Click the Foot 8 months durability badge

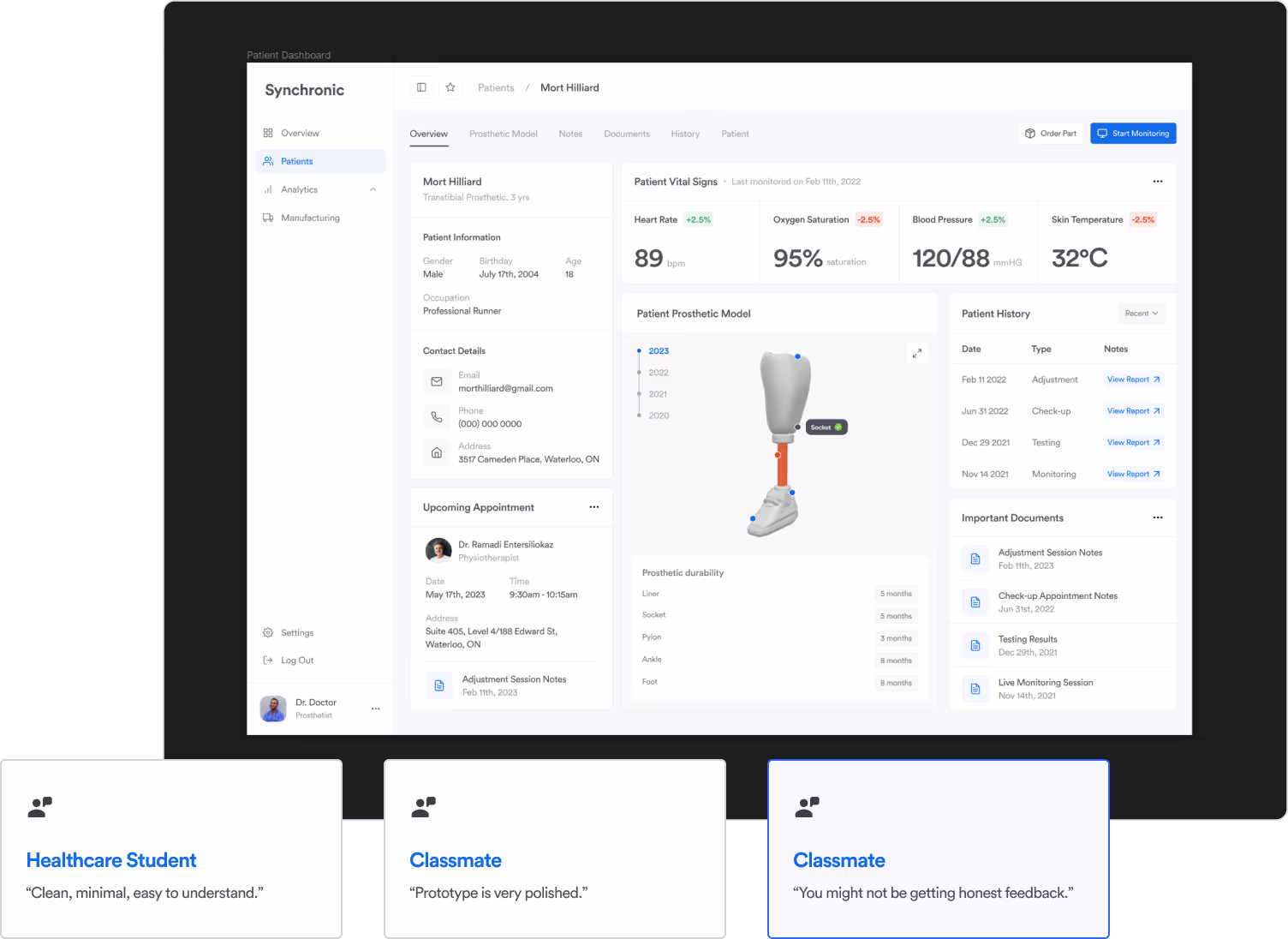point(896,683)
